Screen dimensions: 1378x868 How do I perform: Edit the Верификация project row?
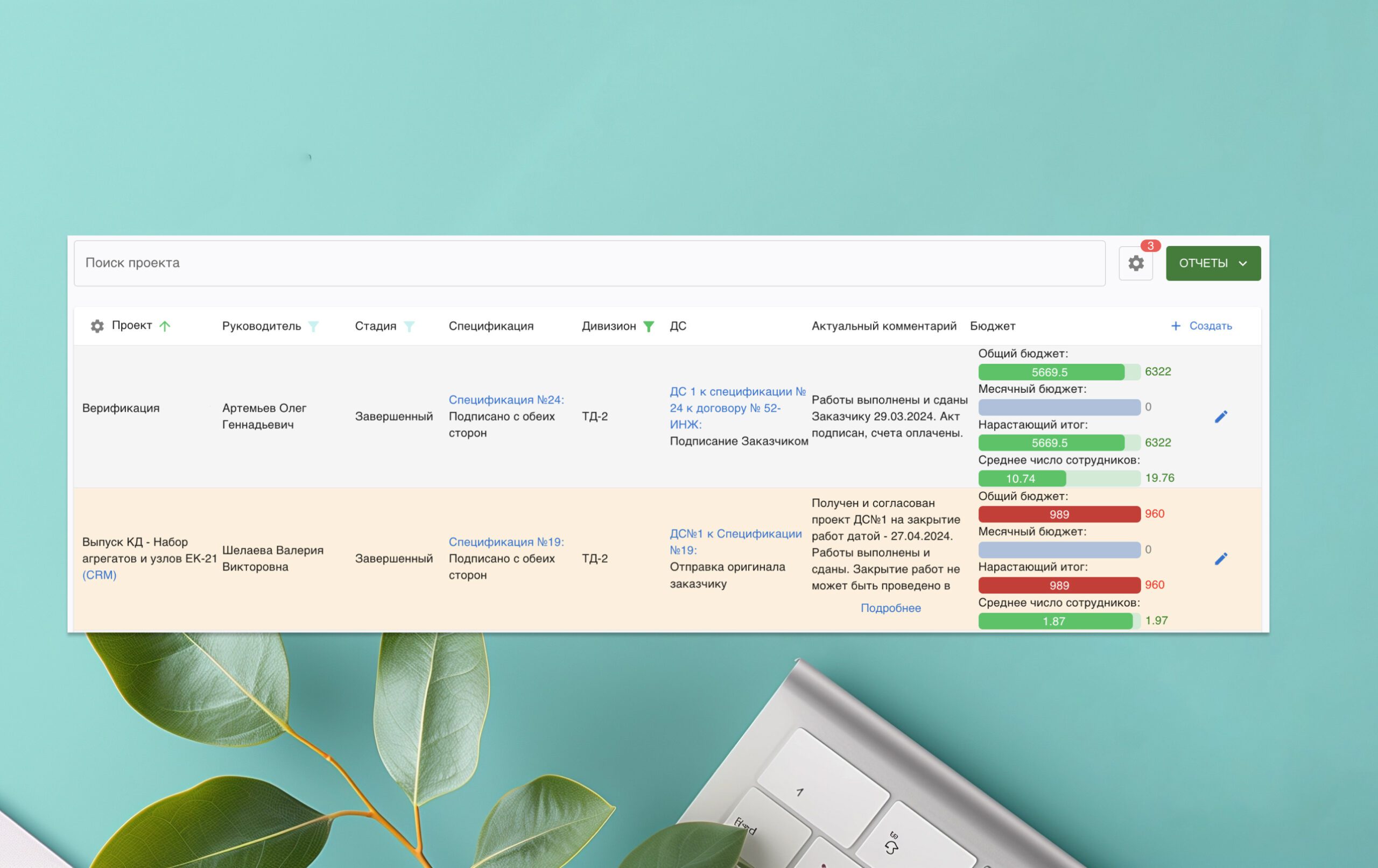click(1221, 417)
